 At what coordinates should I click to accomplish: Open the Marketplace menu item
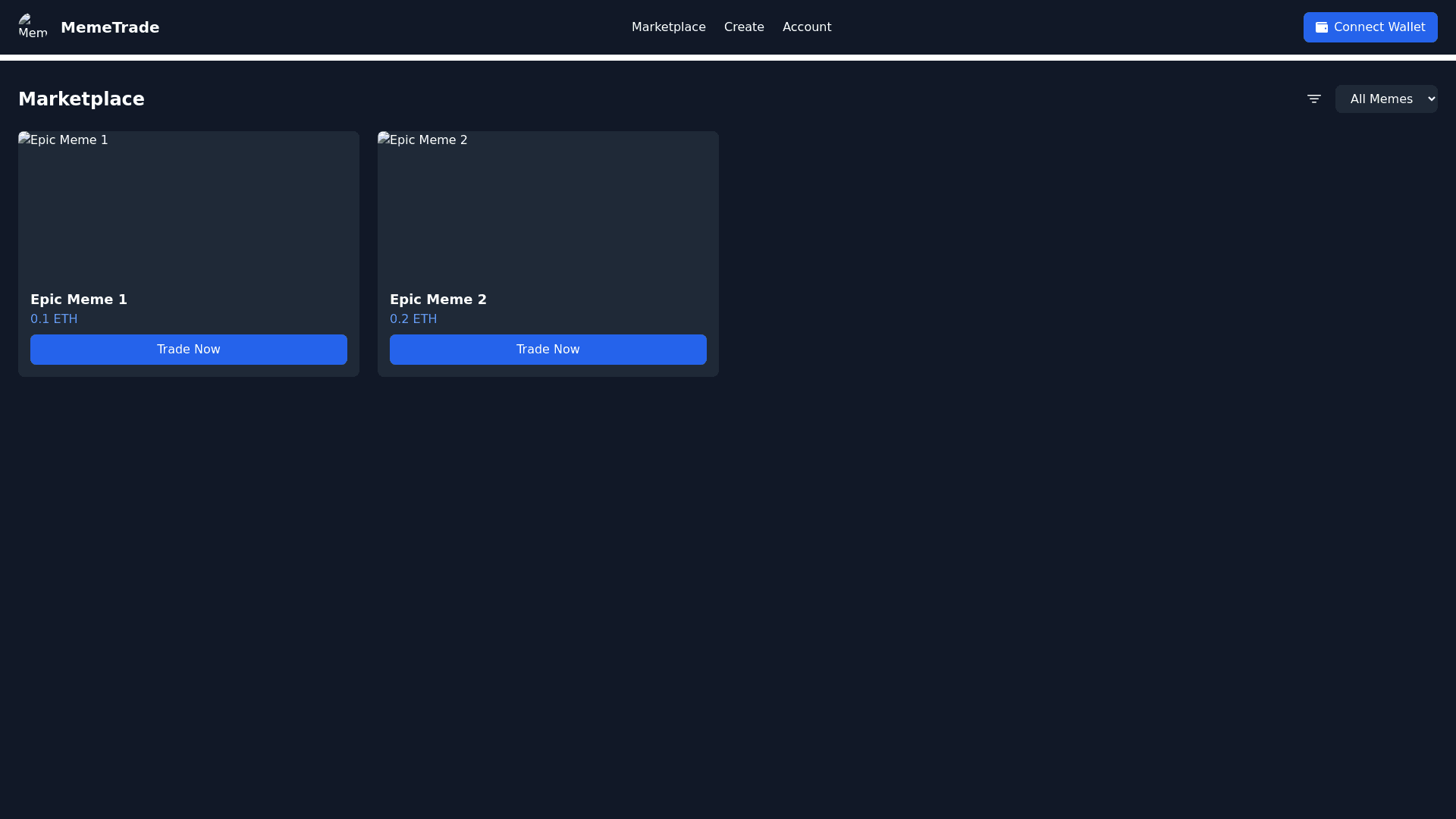pos(669,27)
